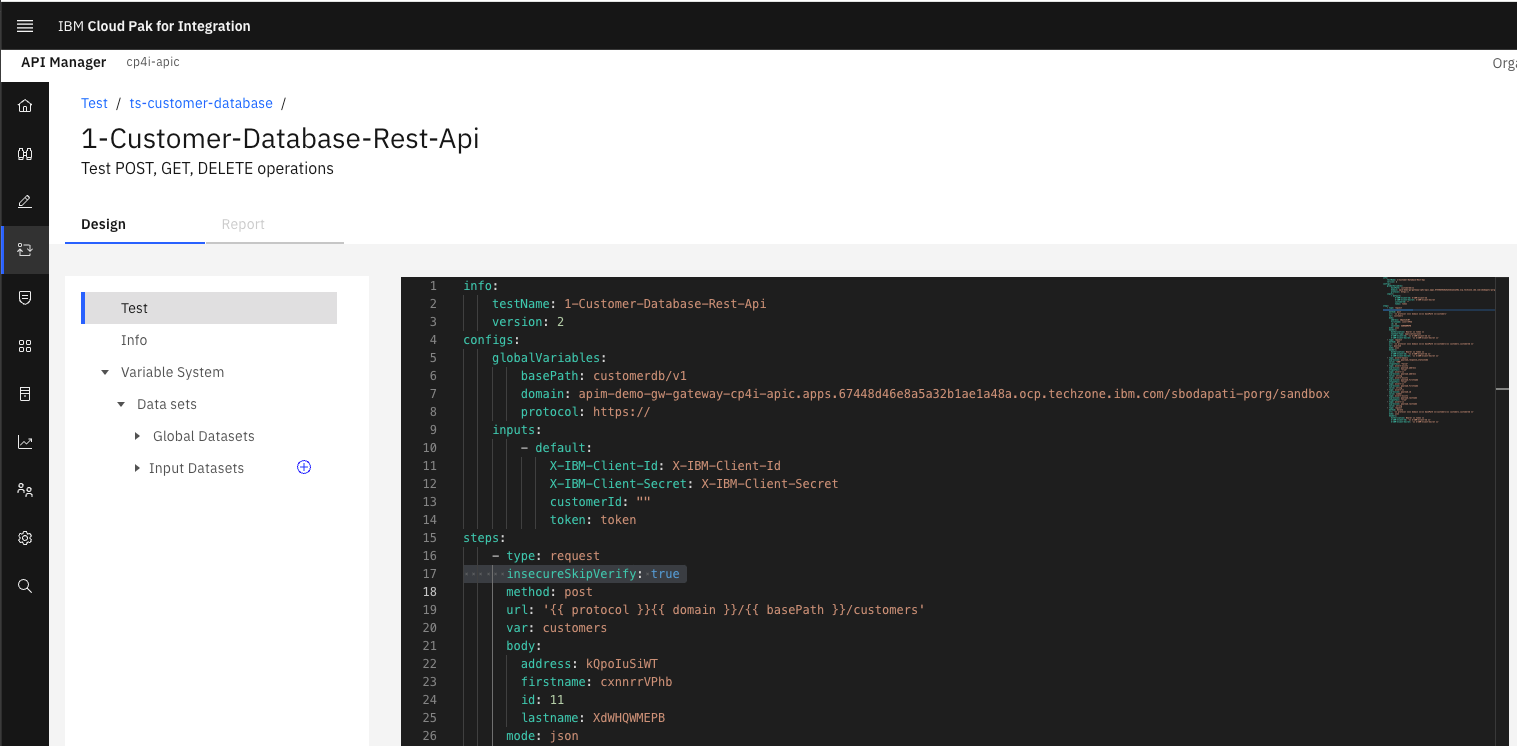The width and height of the screenshot is (1517, 746).
Task: Click the binoculars Discover sidebar icon
Action: (25, 154)
